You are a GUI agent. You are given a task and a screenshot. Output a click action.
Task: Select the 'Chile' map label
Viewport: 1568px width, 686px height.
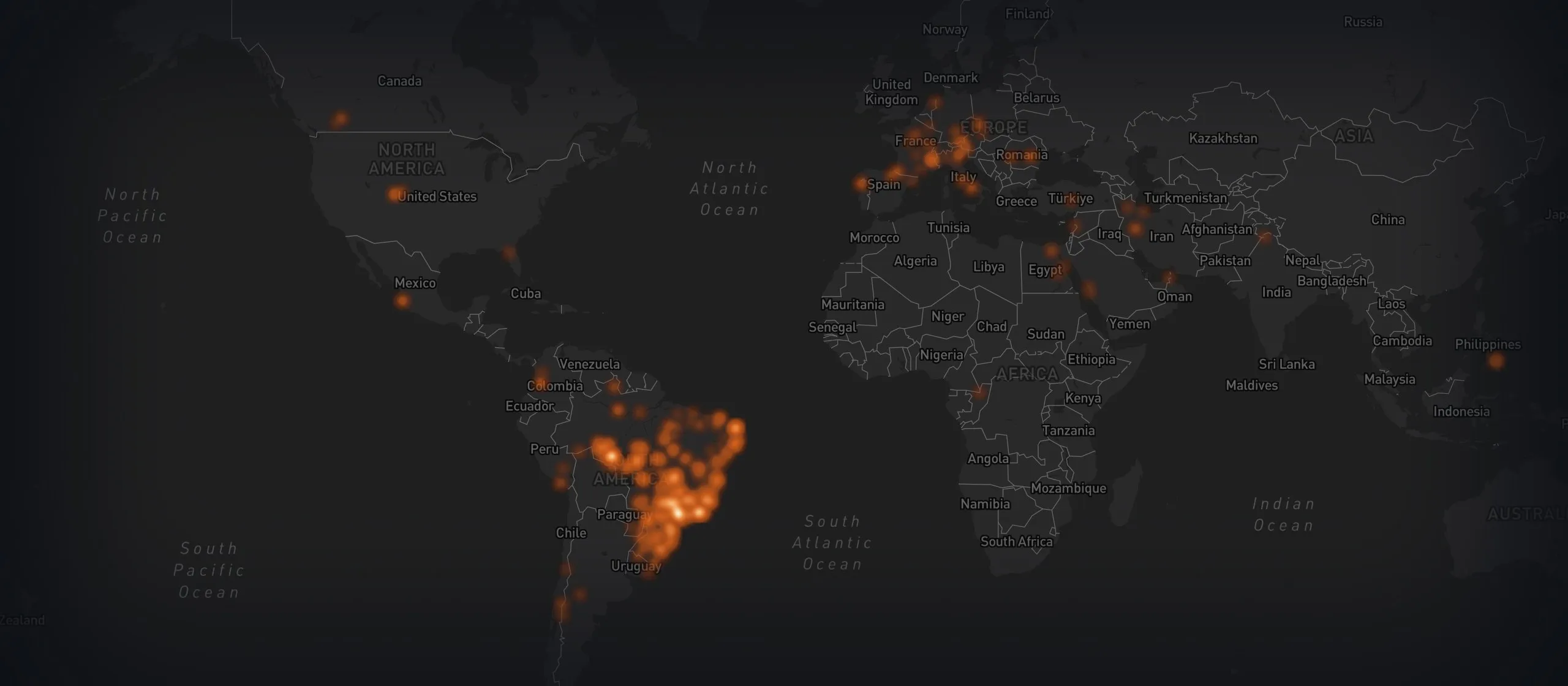[x=571, y=533]
